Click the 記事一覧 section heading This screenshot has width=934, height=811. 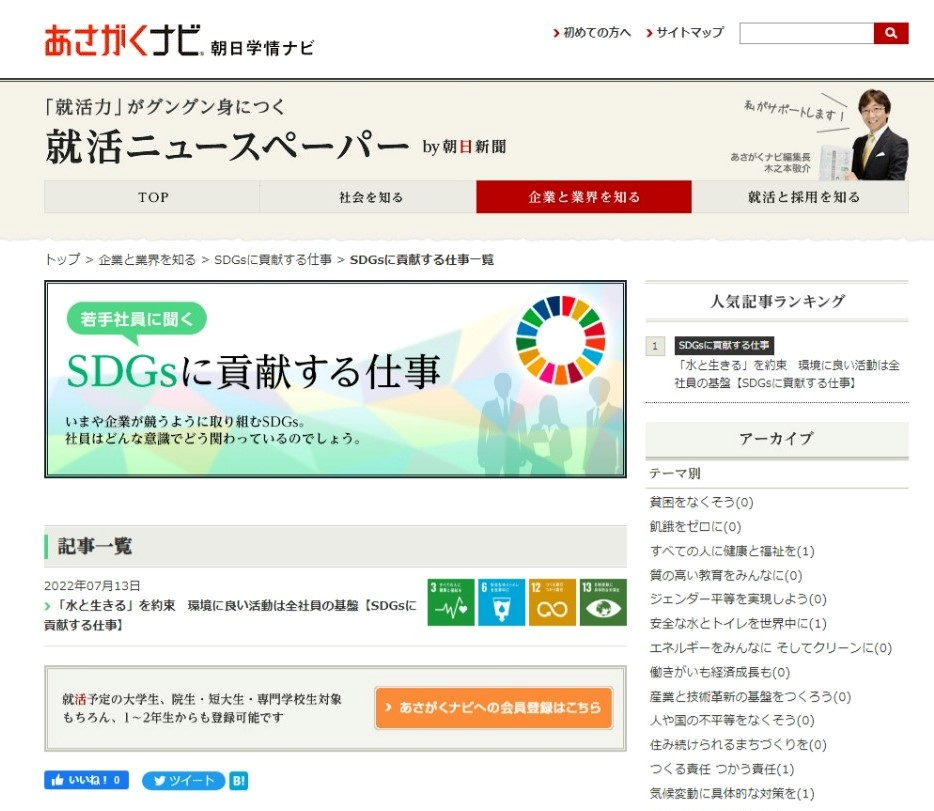click(95, 546)
